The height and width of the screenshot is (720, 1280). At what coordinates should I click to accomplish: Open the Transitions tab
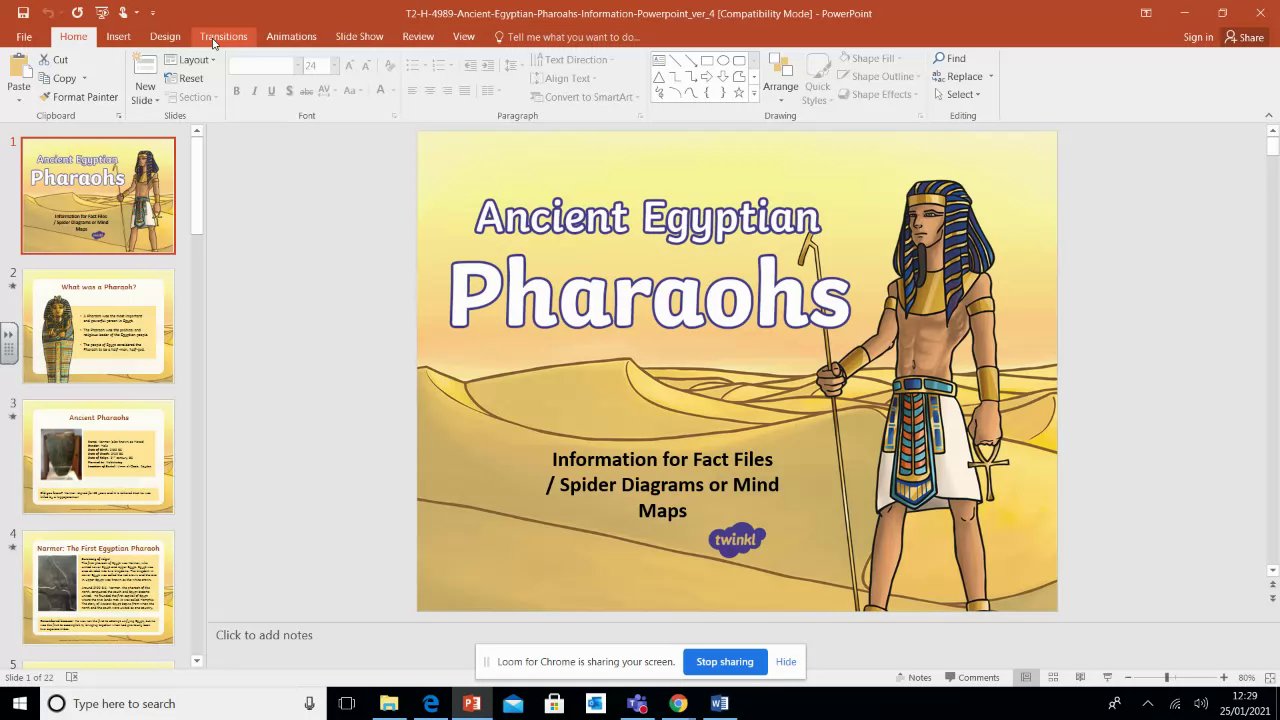(223, 37)
